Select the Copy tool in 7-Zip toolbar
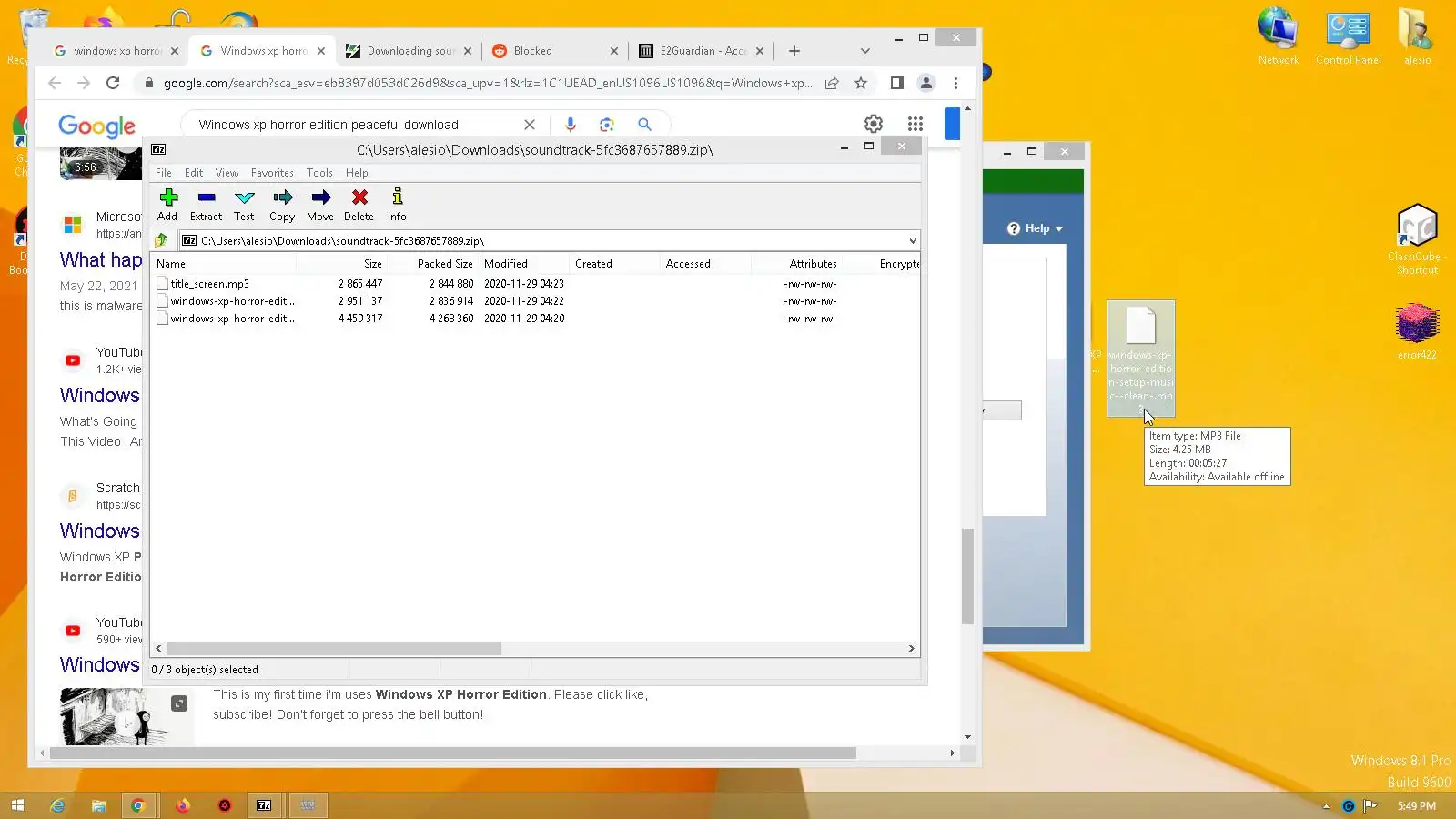 click(x=282, y=205)
